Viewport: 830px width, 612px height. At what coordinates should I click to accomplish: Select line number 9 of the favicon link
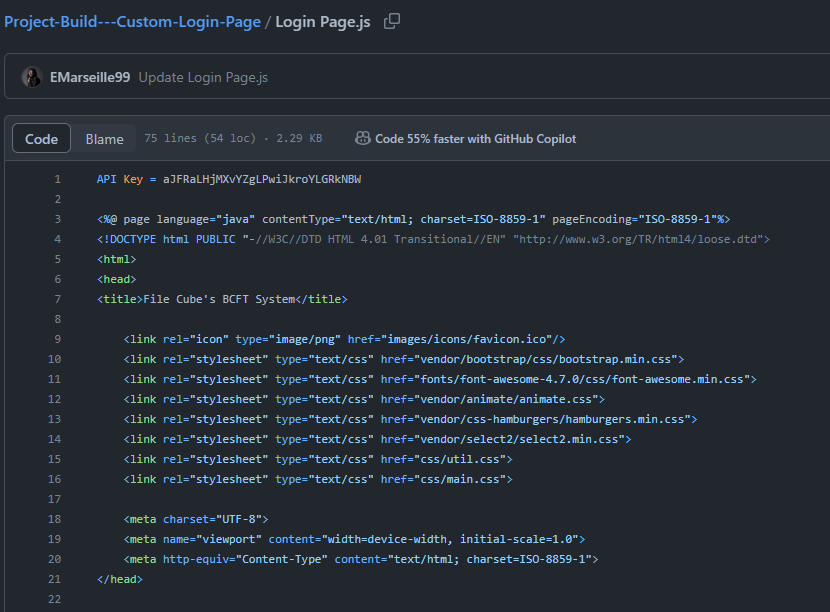point(57,339)
